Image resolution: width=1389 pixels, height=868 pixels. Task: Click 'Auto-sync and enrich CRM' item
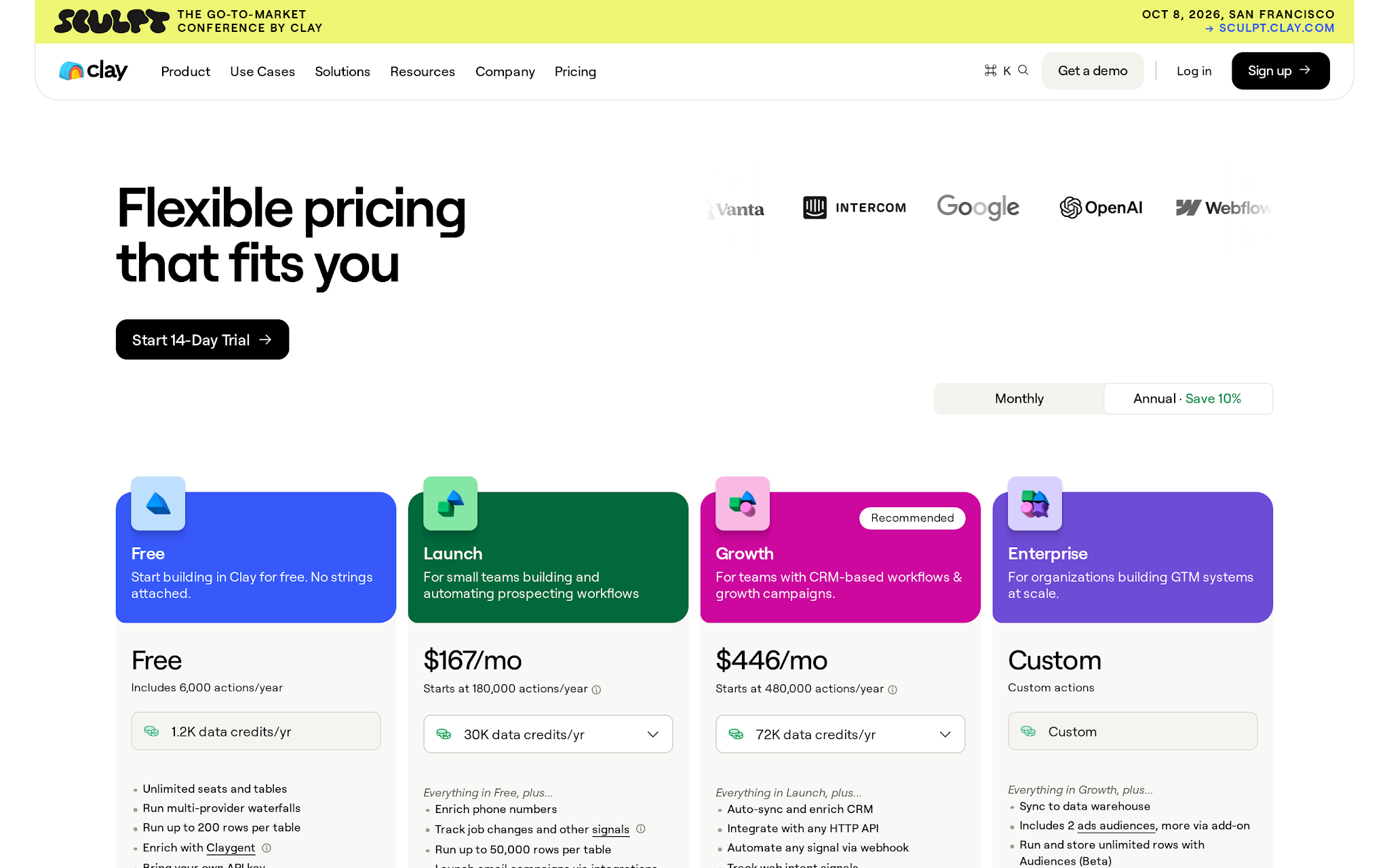point(800,809)
